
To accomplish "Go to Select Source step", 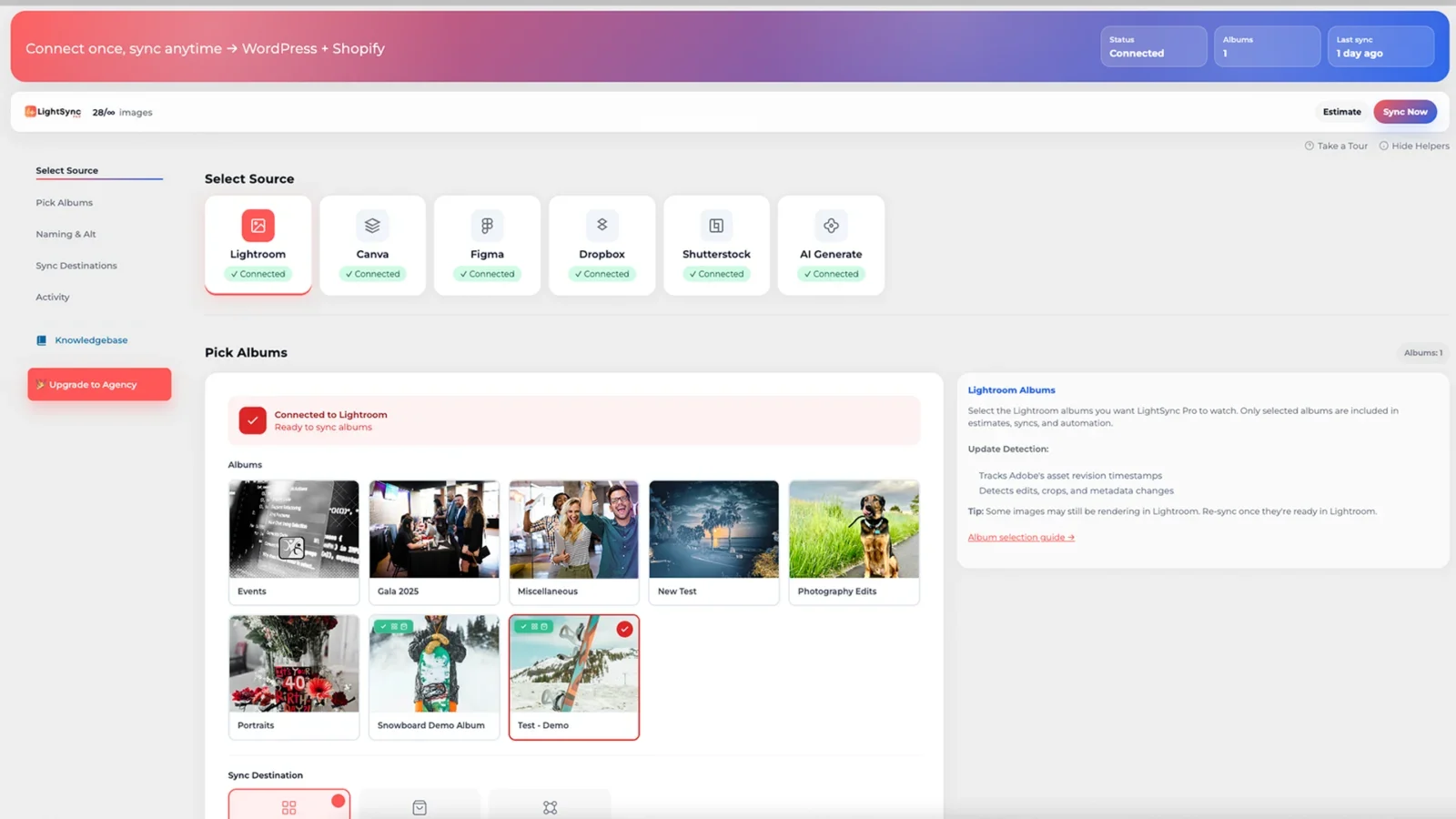I will click(x=67, y=170).
